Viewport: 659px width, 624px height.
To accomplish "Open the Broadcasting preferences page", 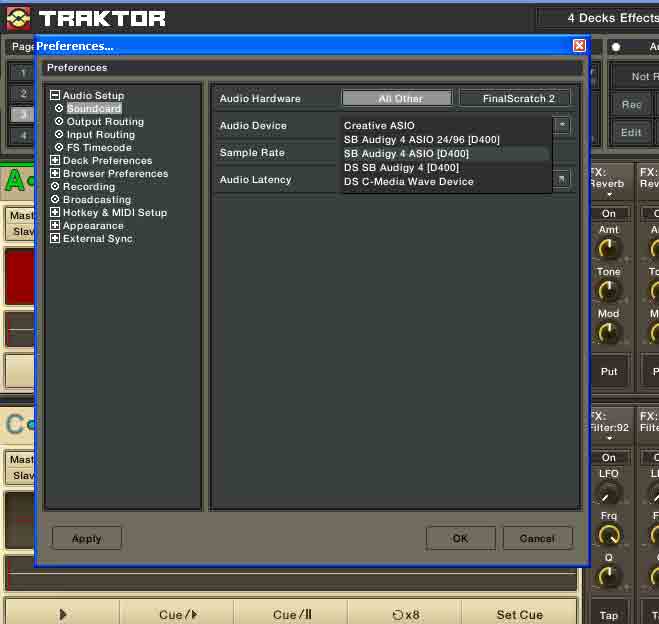I will pyautogui.click(x=97, y=200).
